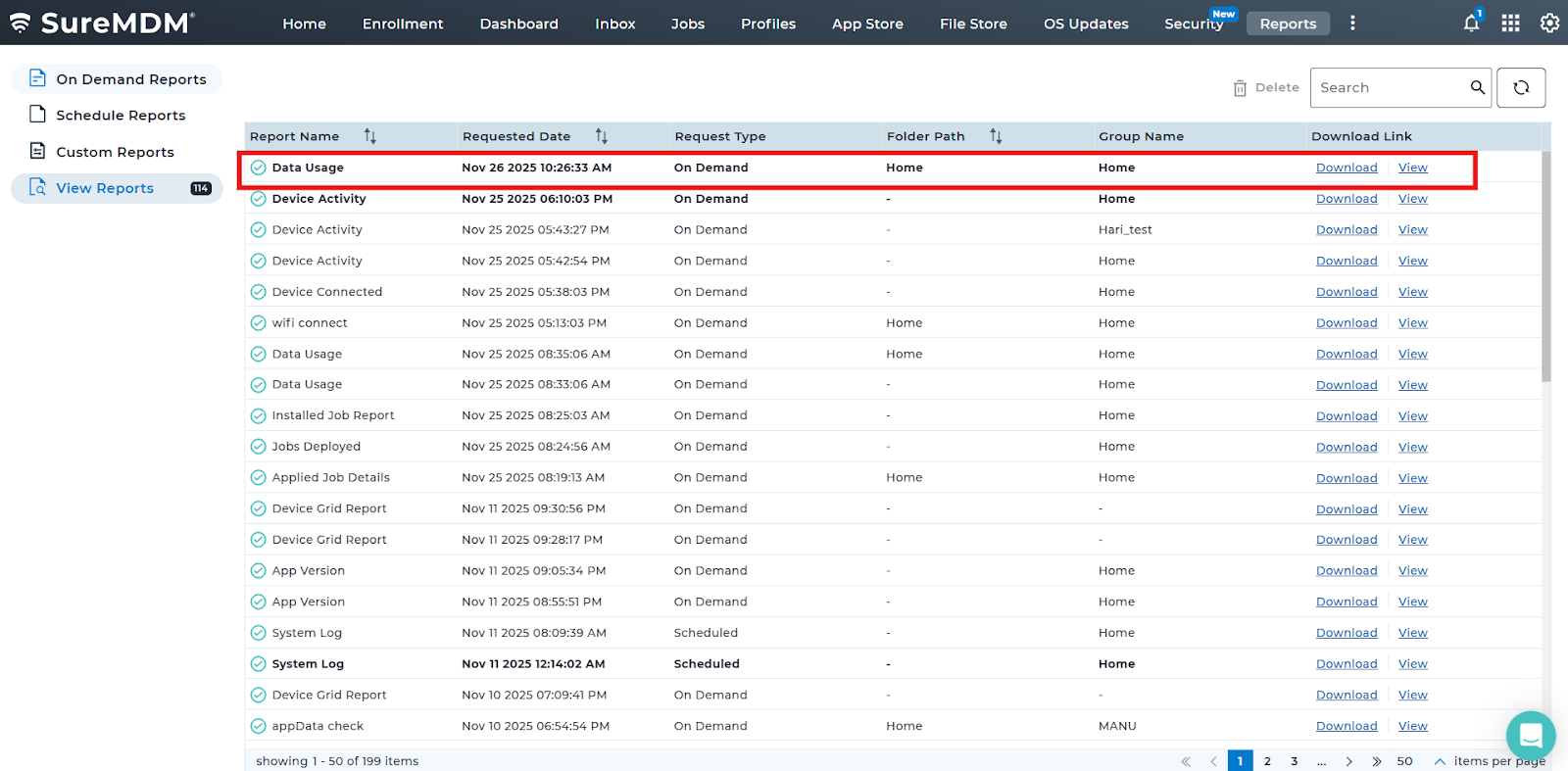Click the search magnifier icon
The width and height of the screenshot is (1568, 771).
click(1477, 88)
